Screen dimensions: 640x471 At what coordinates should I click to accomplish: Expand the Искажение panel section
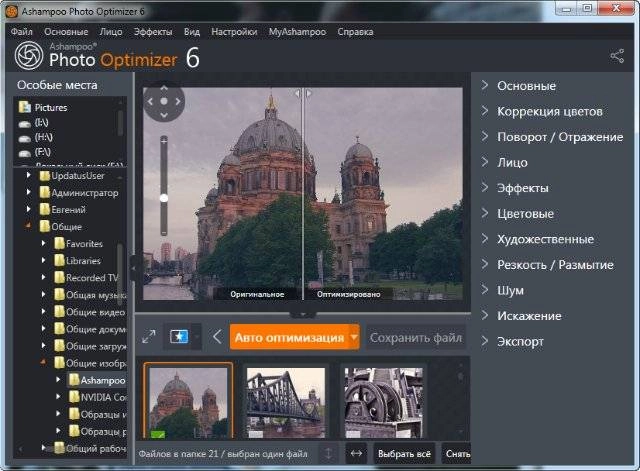coord(521,315)
